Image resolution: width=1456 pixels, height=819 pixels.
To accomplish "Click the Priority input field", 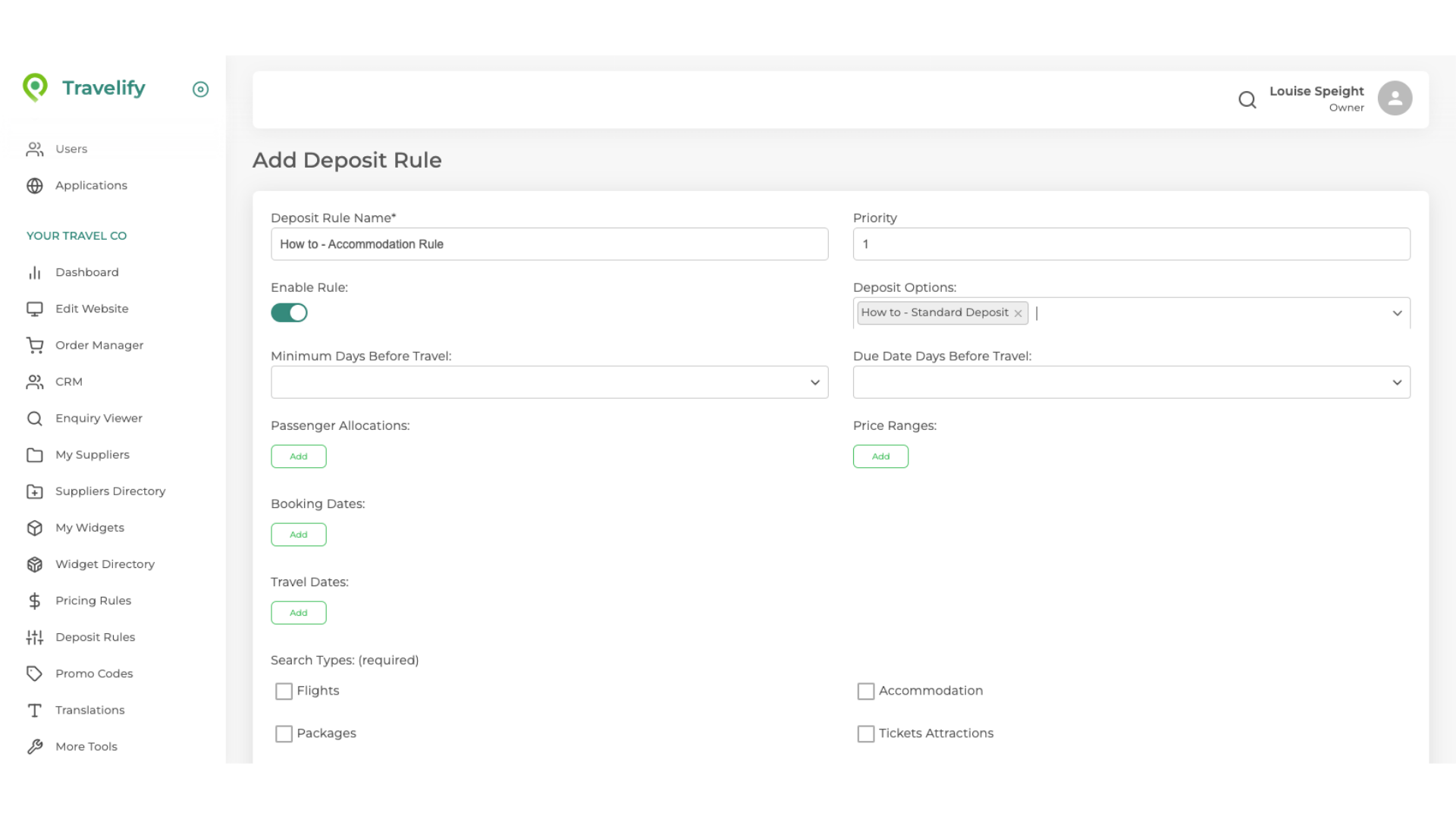I will coord(1131,244).
